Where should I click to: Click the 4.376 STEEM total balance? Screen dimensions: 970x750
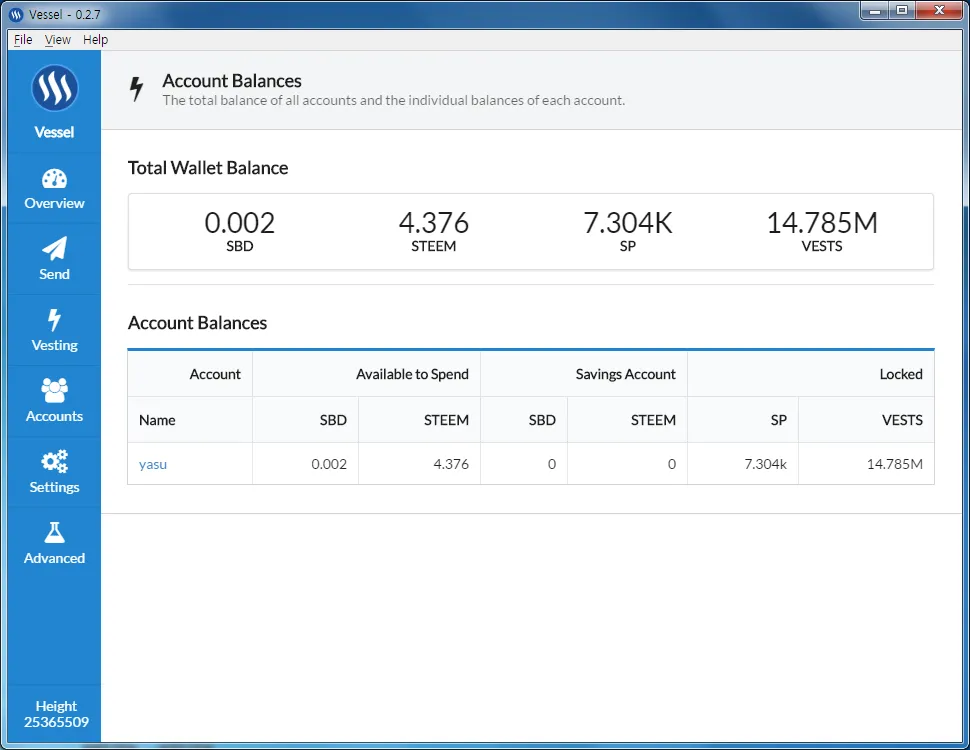434,231
